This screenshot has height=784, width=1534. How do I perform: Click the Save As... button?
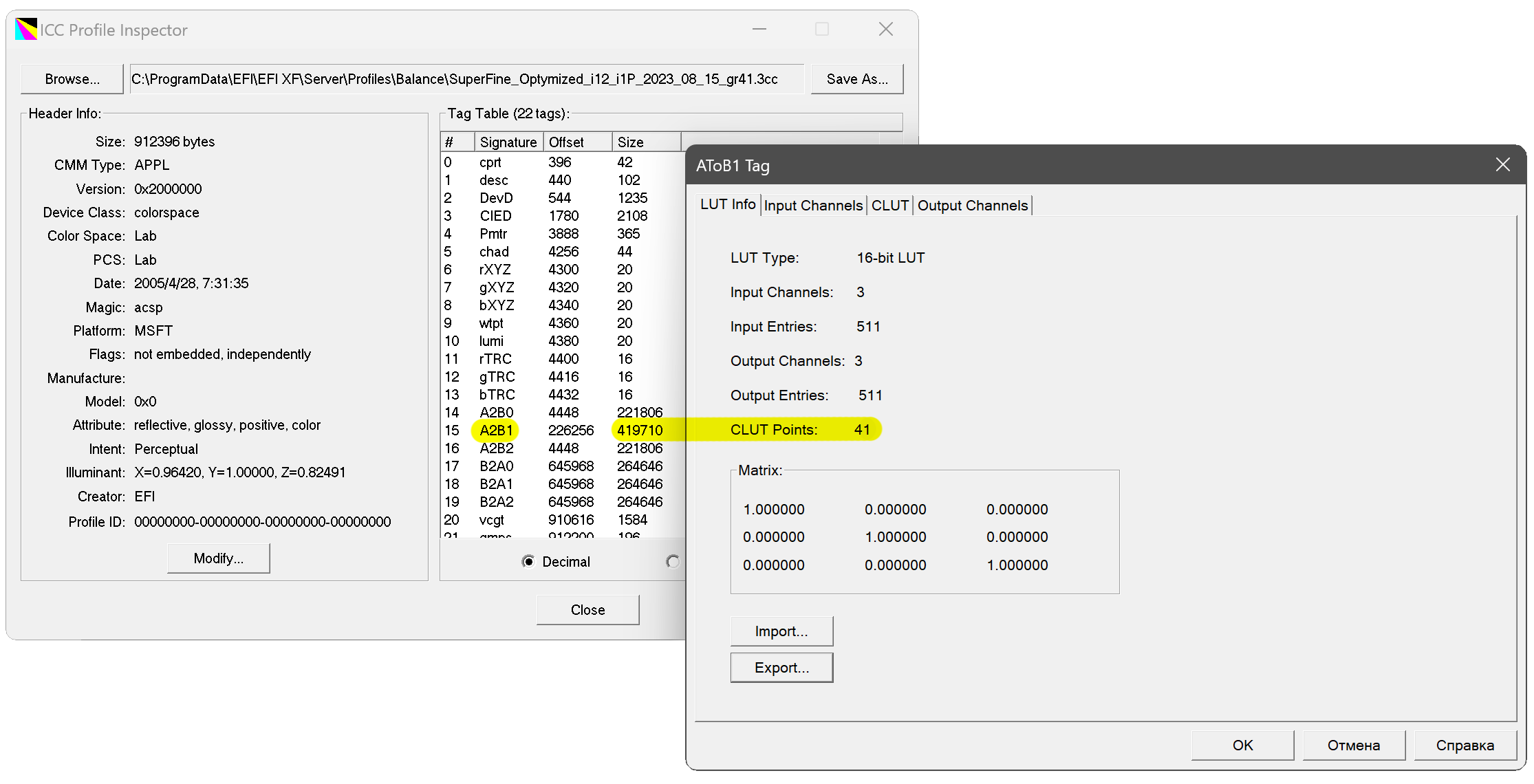(856, 79)
